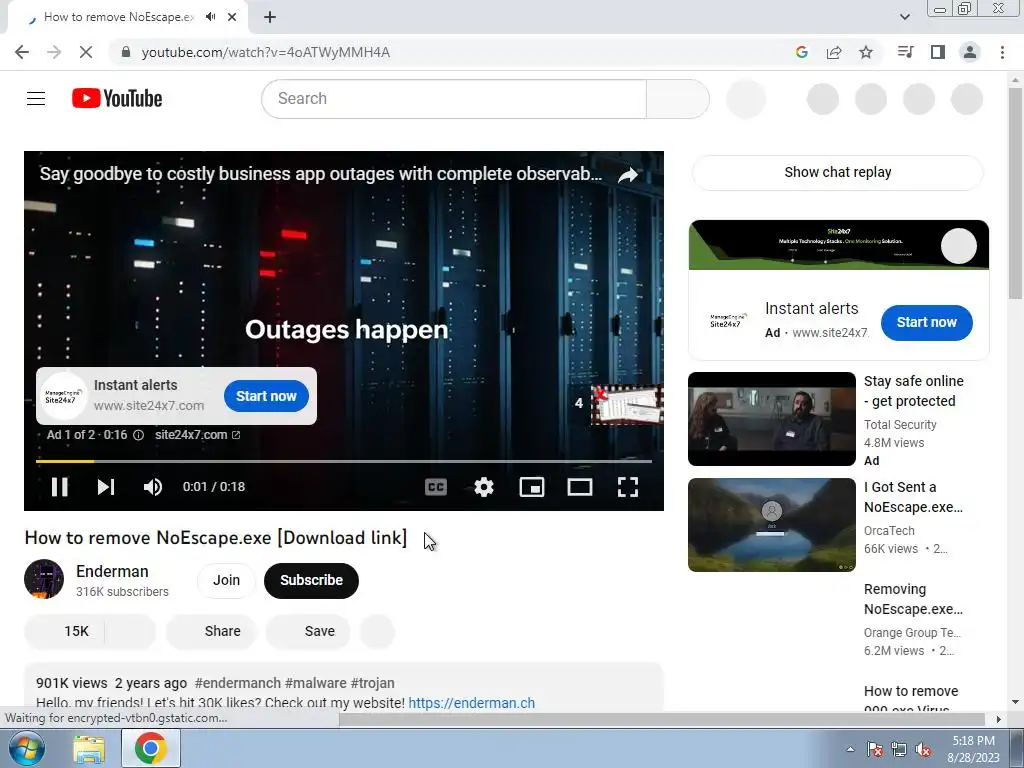Click Chrome taskbar icon
This screenshot has width=1024, height=768.
pos(150,749)
